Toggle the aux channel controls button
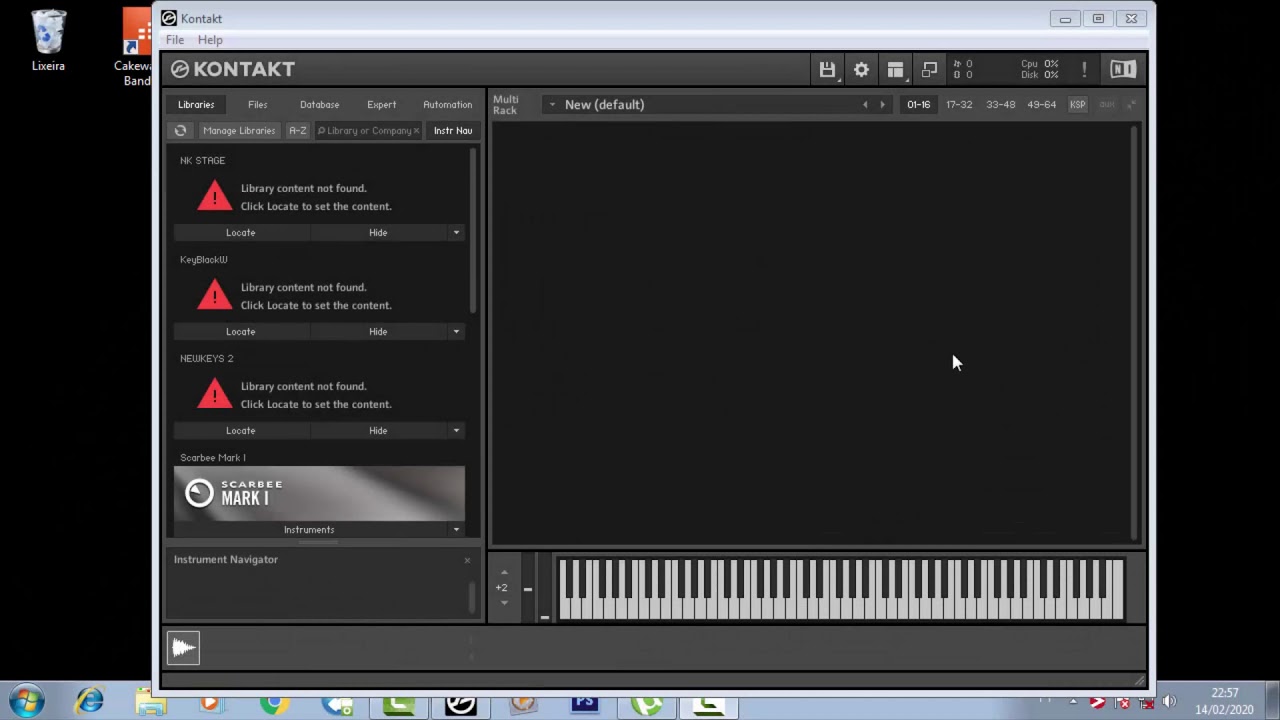 pyautogui.click(x=1107, y=104)
